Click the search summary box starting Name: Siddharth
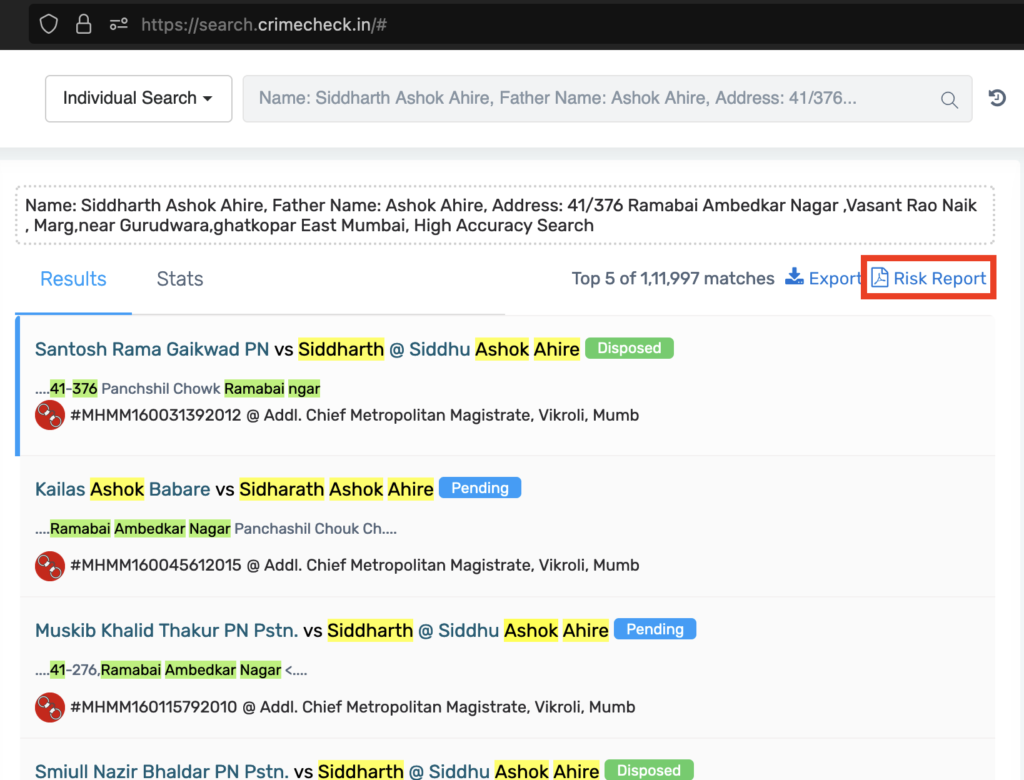The height and width of the screenshot is (780, 1024). point(505,215)
